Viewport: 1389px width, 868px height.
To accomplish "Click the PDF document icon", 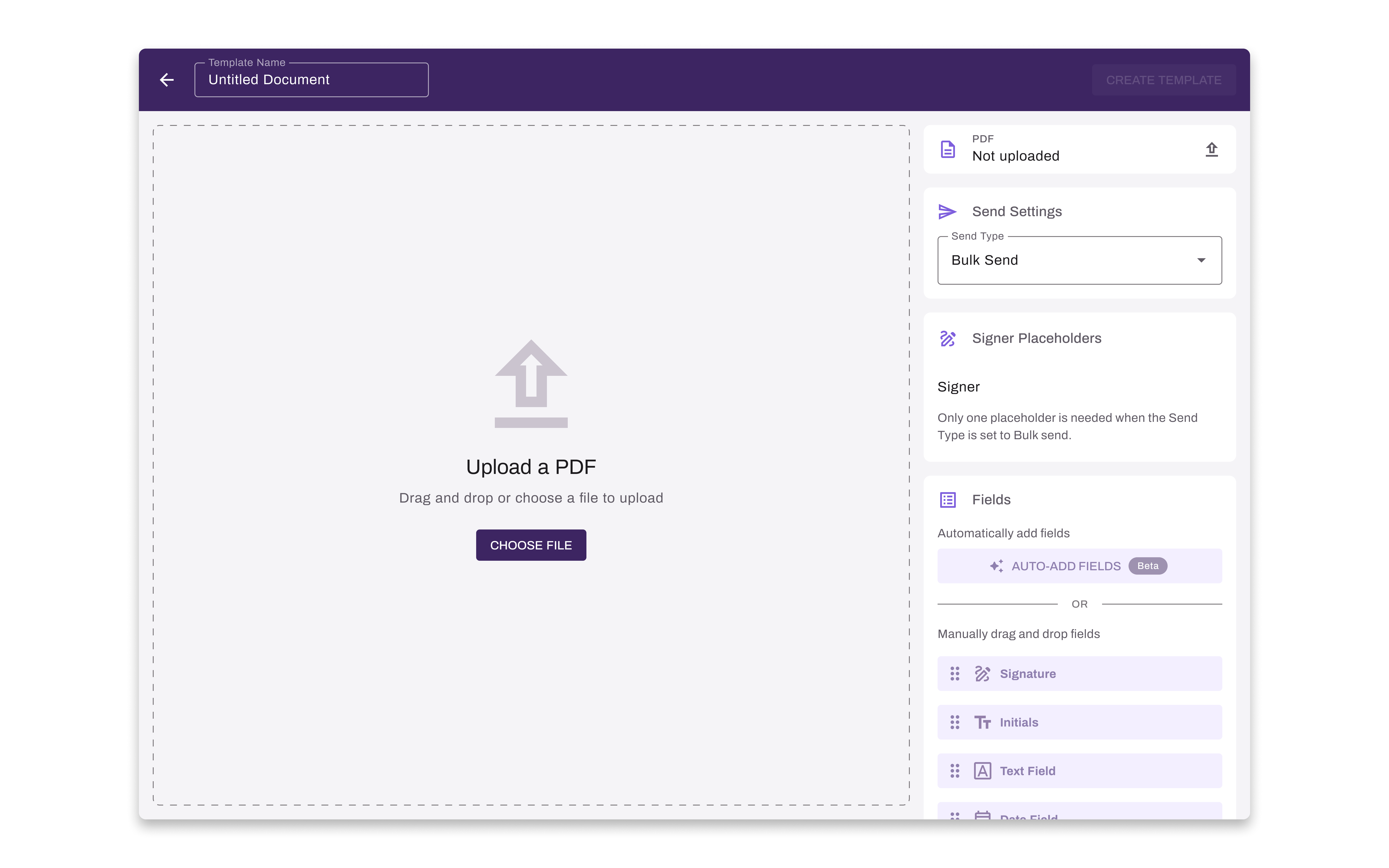I will 948,149.
